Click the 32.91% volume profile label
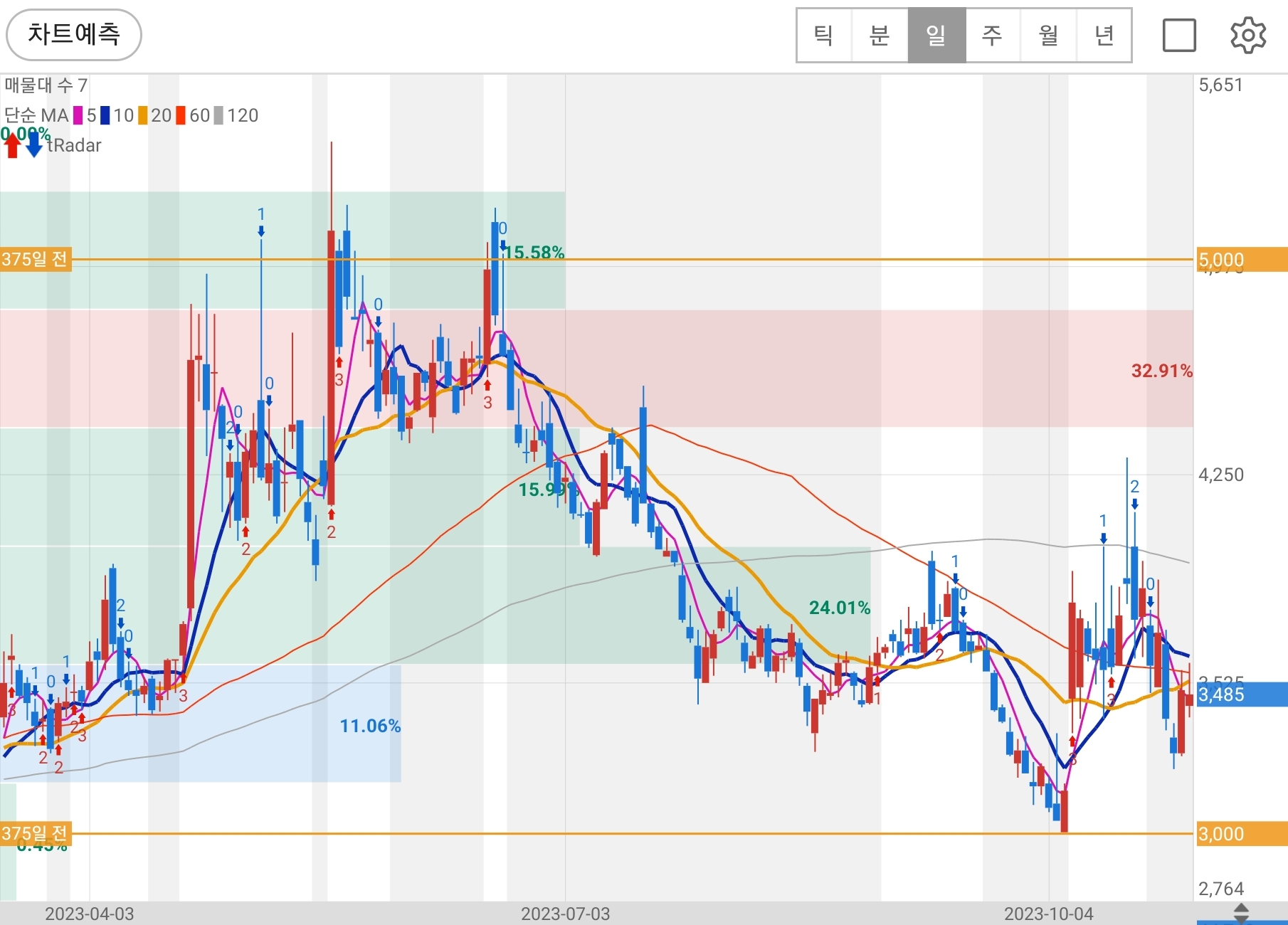Viewport: 1288px width, 925px height. [1161, 371]
